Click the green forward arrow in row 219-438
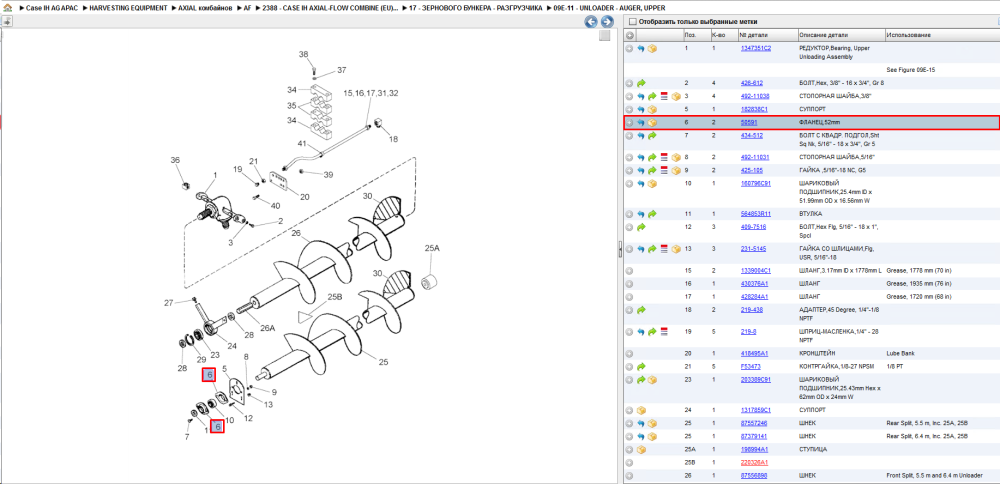The width and height of the screenshot is (1000, 484). coord(642,310)
